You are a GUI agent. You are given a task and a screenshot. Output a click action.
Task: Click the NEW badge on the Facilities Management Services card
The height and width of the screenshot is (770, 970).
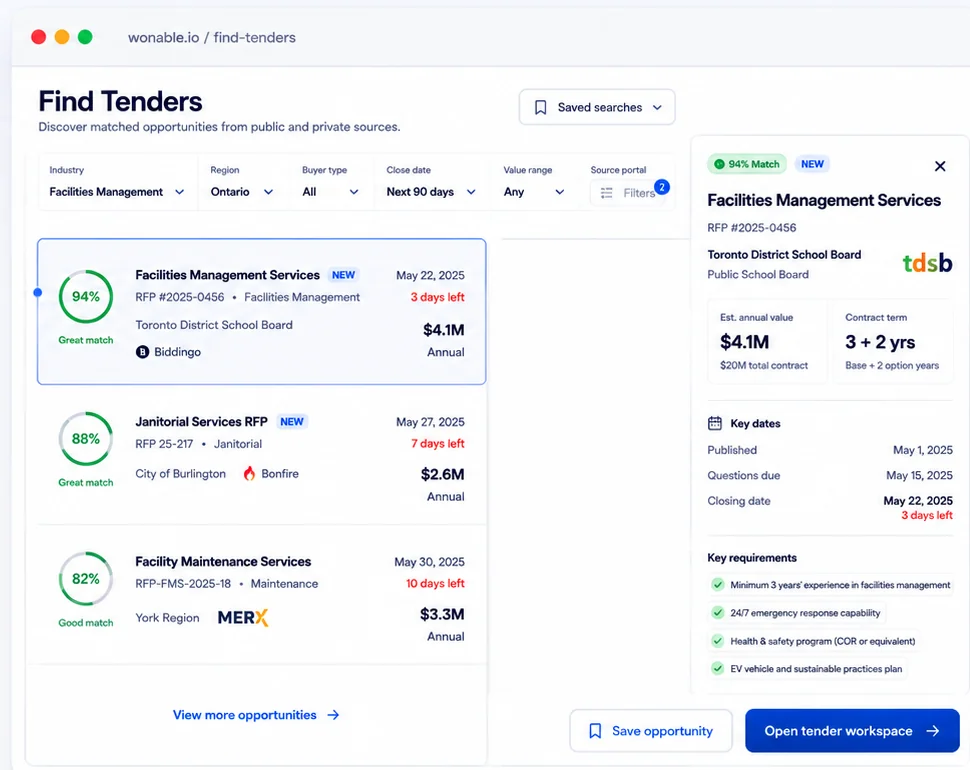pos(343,275)
